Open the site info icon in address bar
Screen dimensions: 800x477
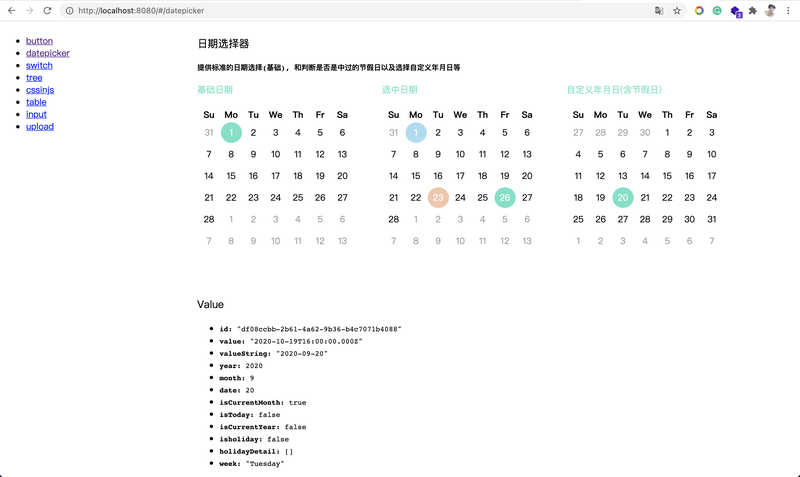[x=69, y=10]
